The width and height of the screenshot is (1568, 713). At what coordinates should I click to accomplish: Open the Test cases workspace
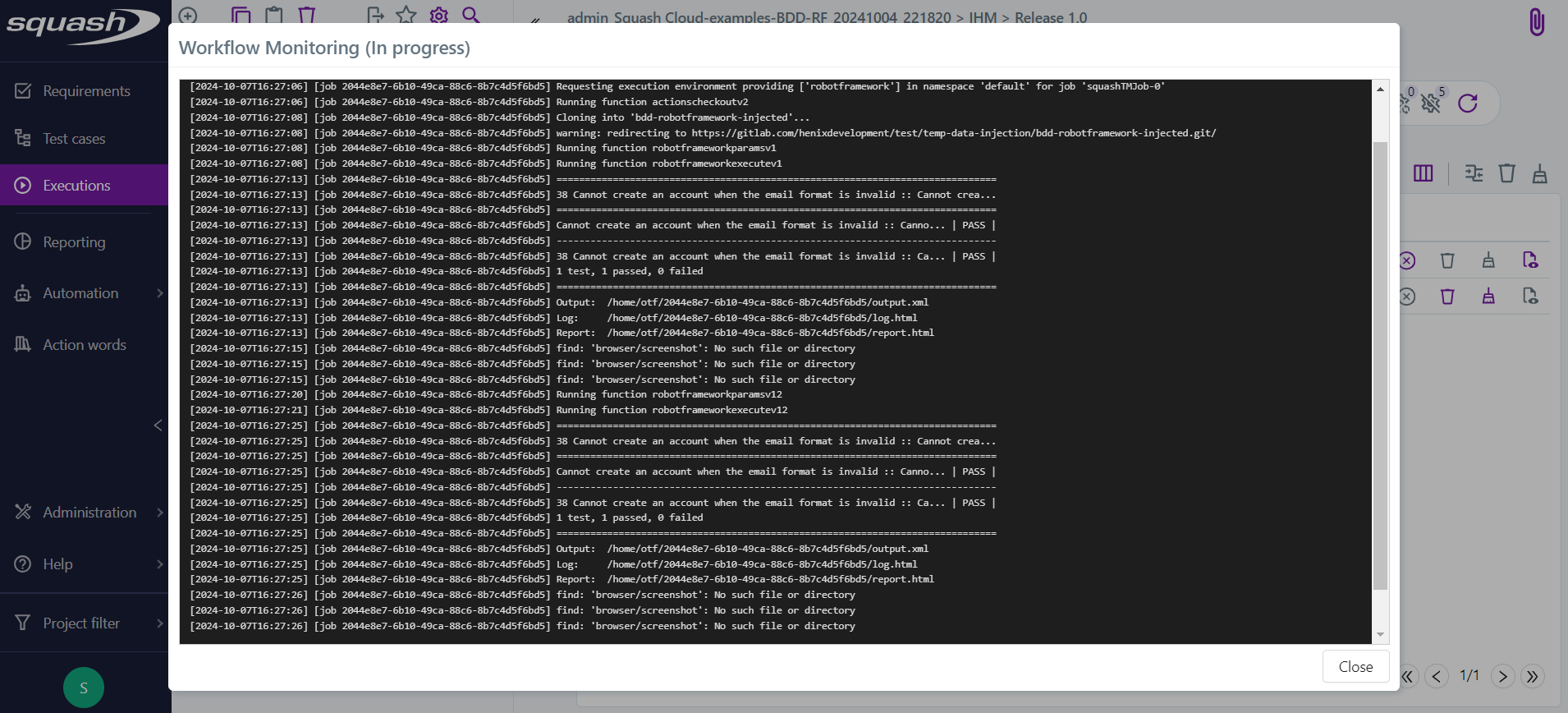(74, 139)
